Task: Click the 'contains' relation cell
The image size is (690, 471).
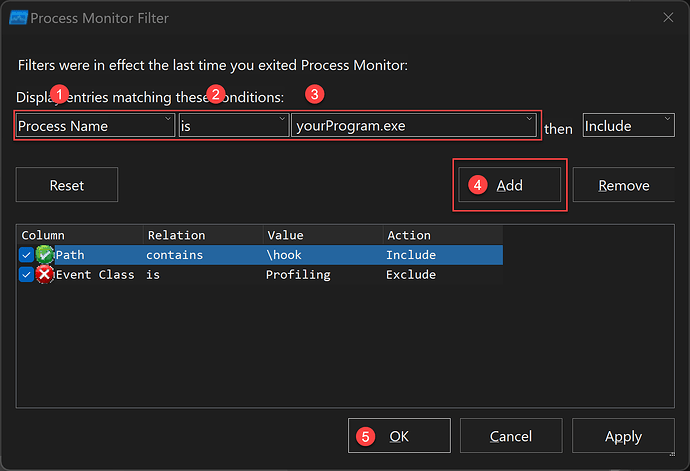Action: point(175,255)
